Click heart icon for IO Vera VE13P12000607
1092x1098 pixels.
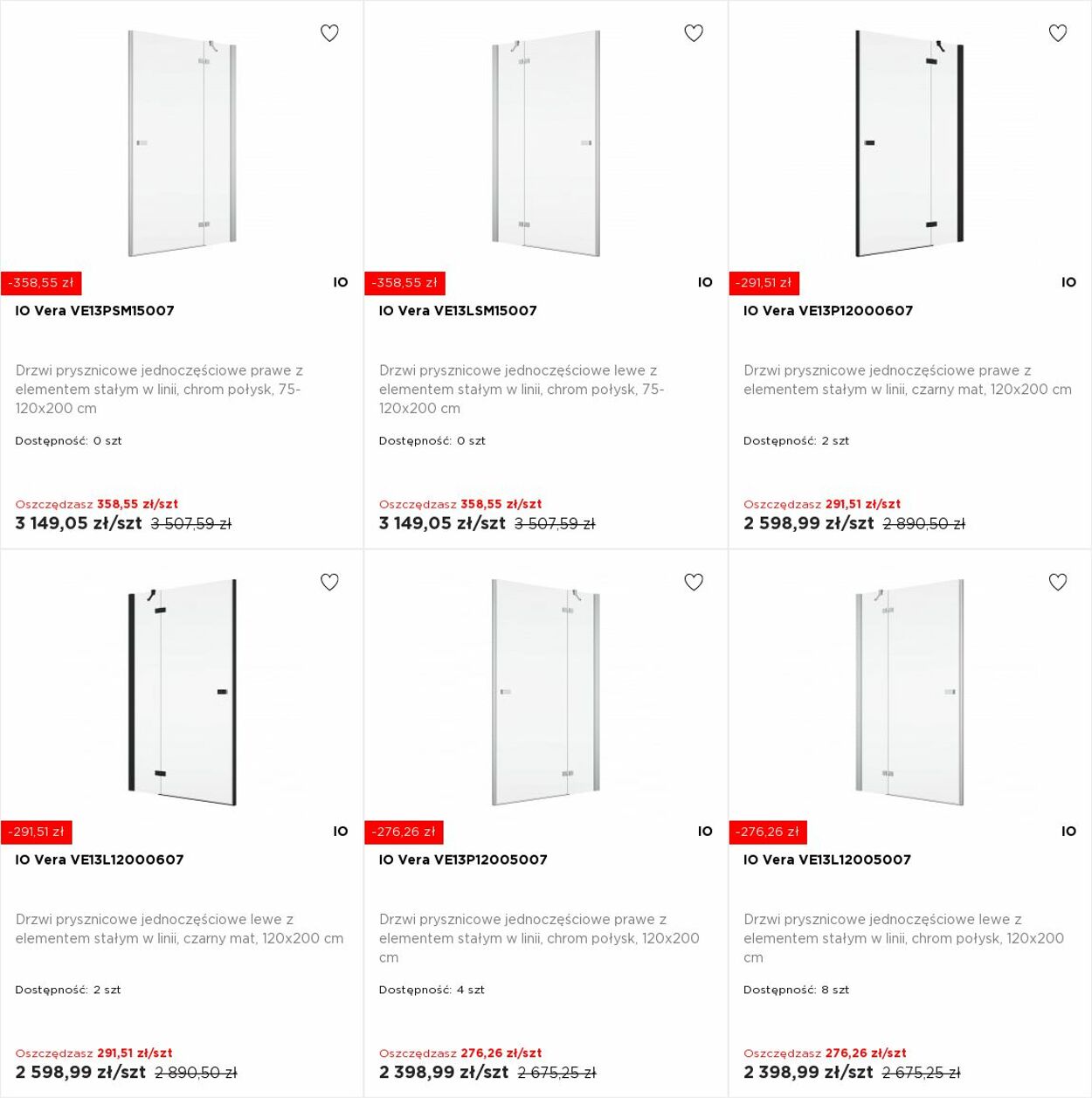pos(1058,33)
